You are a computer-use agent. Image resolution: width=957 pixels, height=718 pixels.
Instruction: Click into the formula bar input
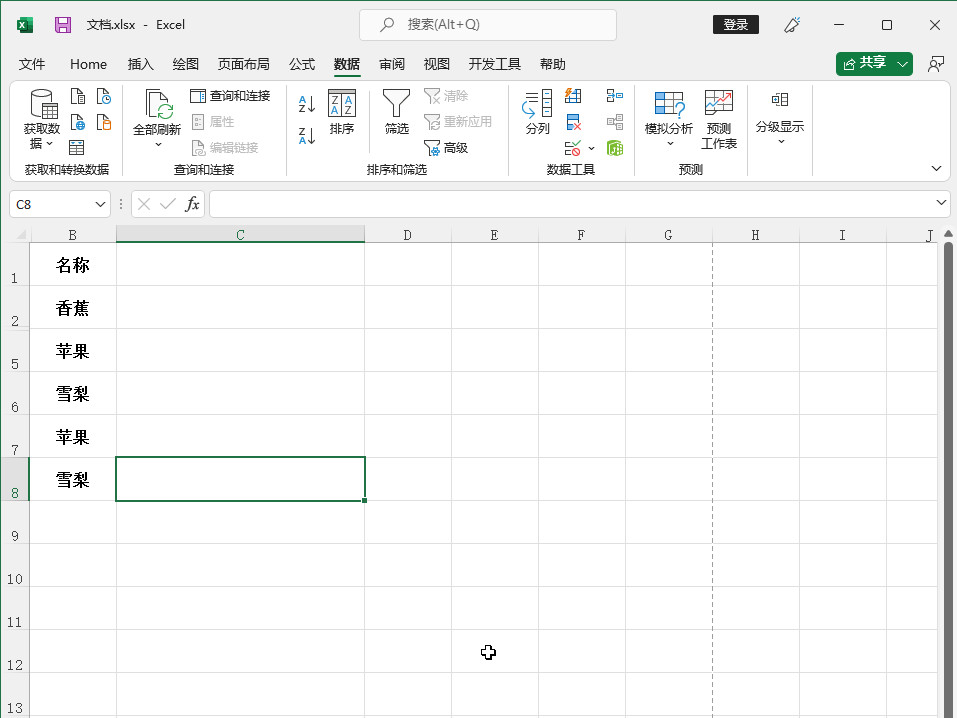[571, 204]
